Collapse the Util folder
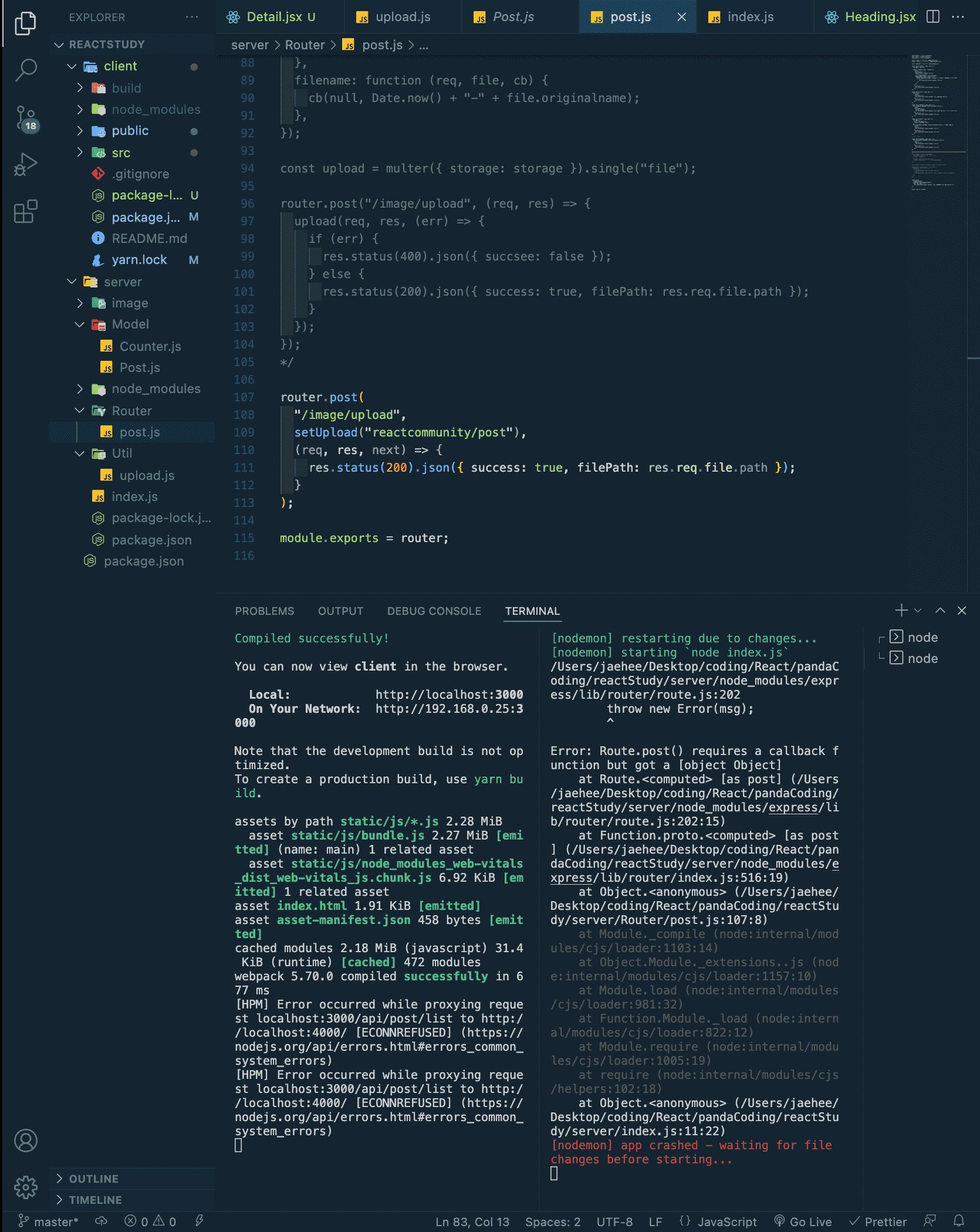 click(x=132, y=453)
